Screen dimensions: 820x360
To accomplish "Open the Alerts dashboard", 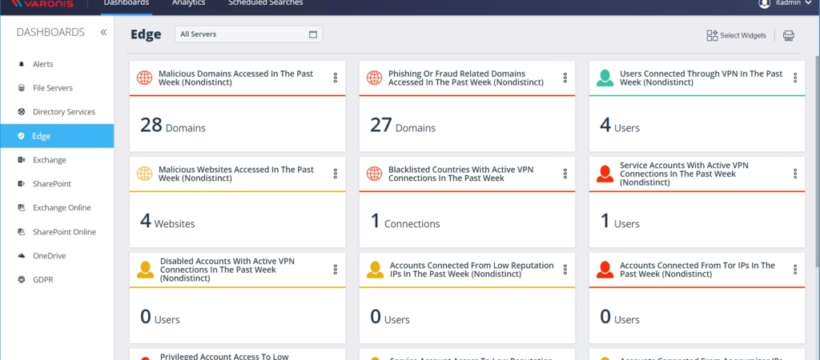I will point(43,64).
